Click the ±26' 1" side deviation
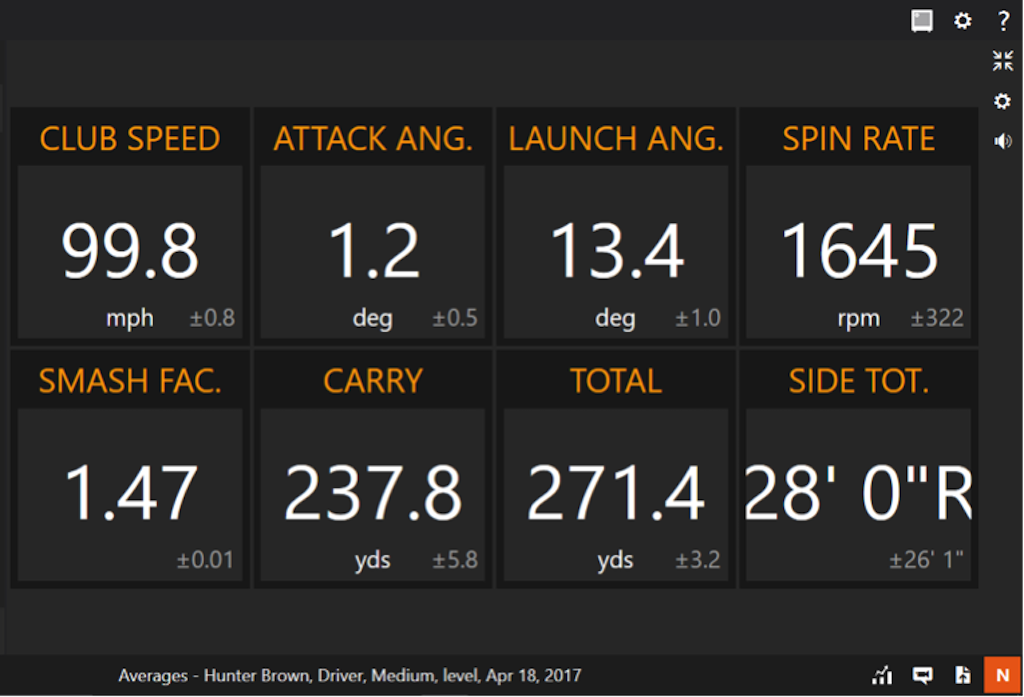This screenshot has width=1024, height=697. [927, 560]
